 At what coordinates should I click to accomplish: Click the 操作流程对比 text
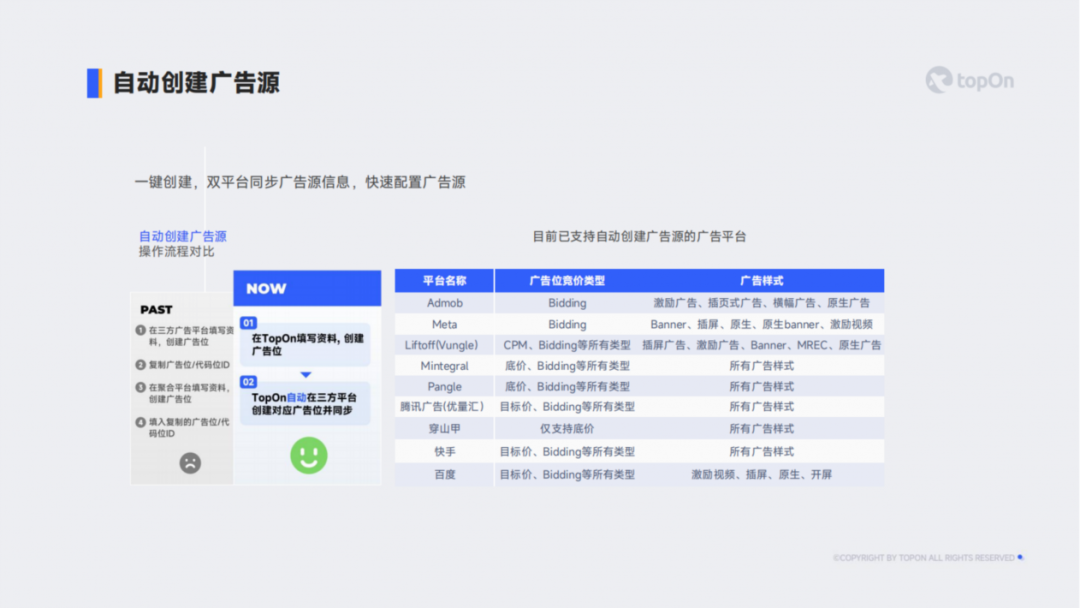176,251
